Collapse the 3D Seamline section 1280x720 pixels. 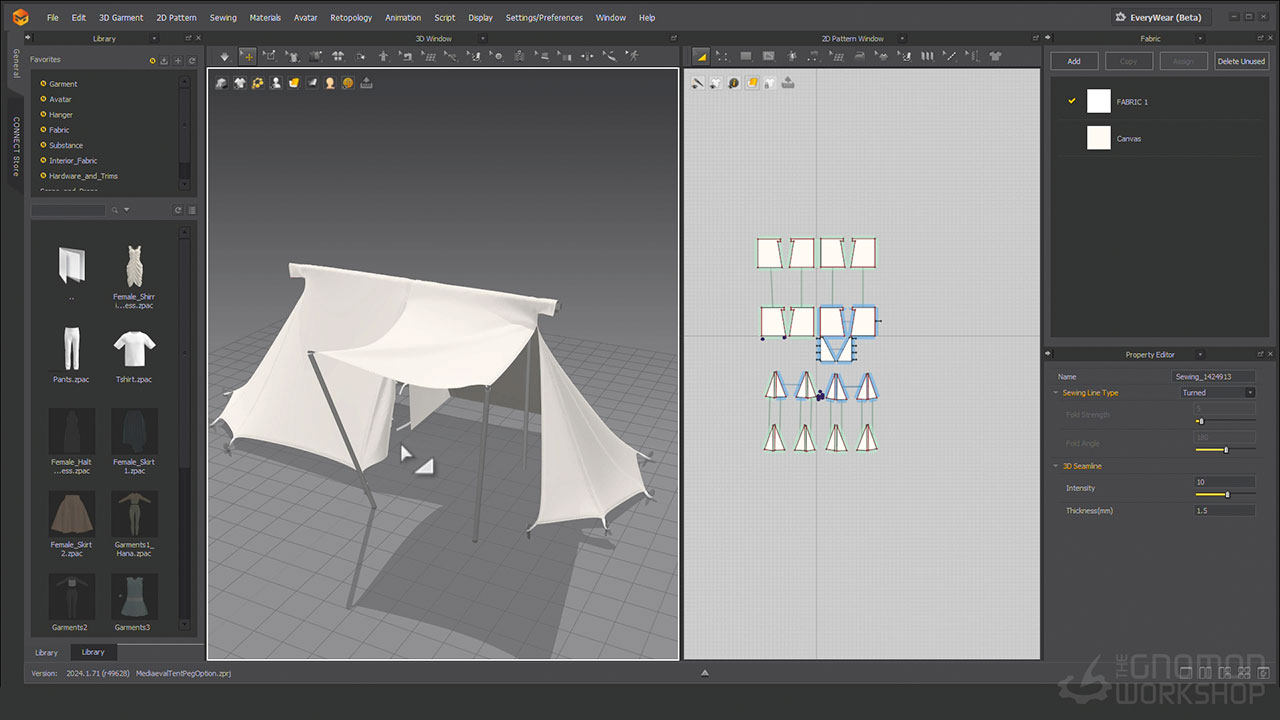tap(1055, 466)
